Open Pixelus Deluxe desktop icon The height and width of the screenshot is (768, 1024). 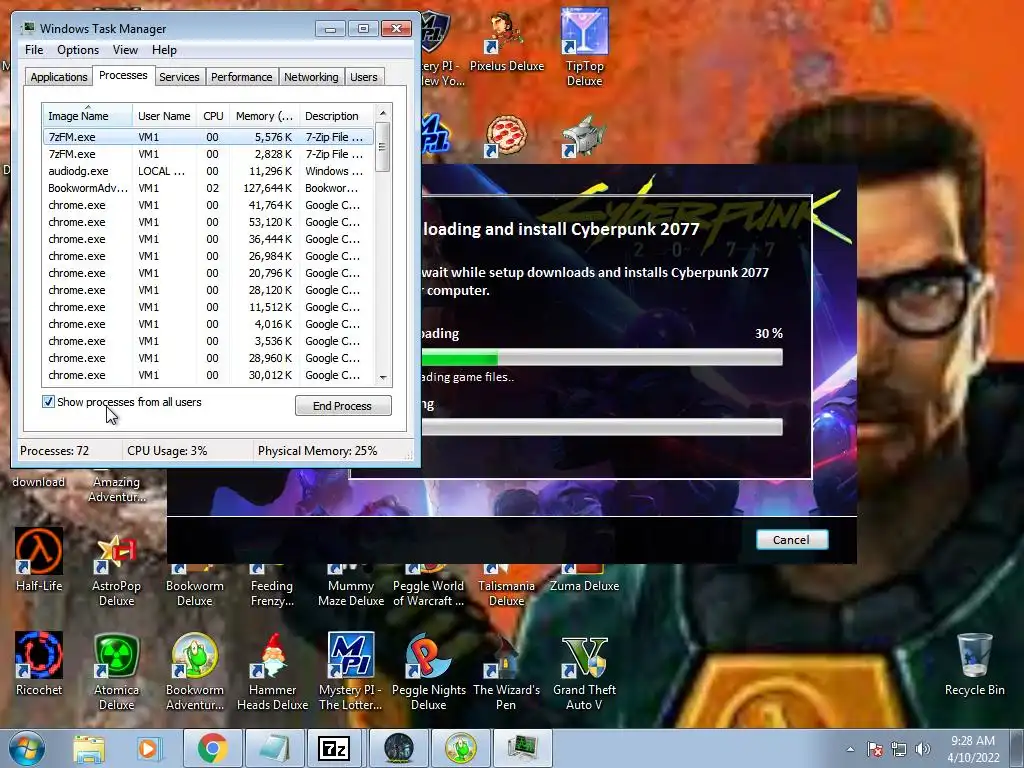[506, 40]
